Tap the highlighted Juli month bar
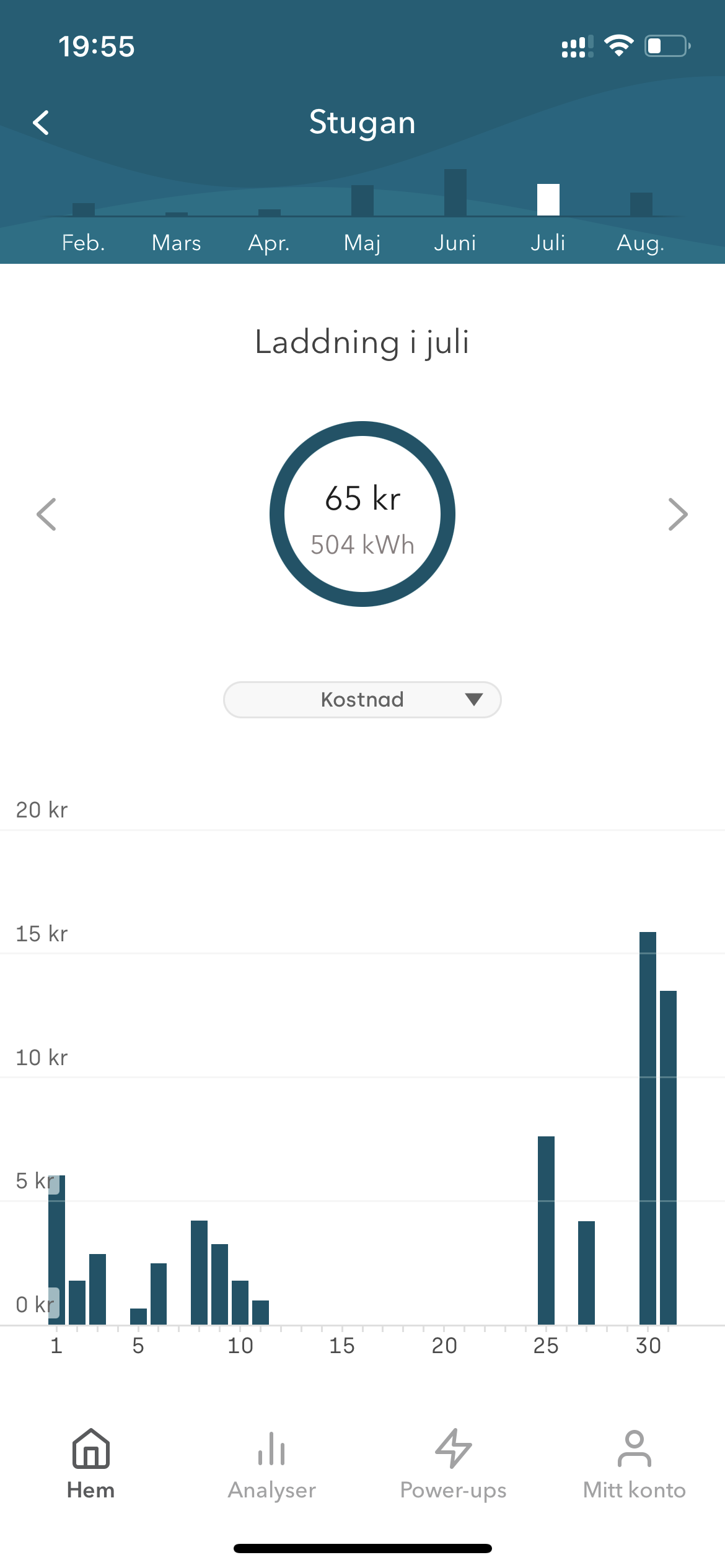 pyautogui.click(x=548, y=199)
